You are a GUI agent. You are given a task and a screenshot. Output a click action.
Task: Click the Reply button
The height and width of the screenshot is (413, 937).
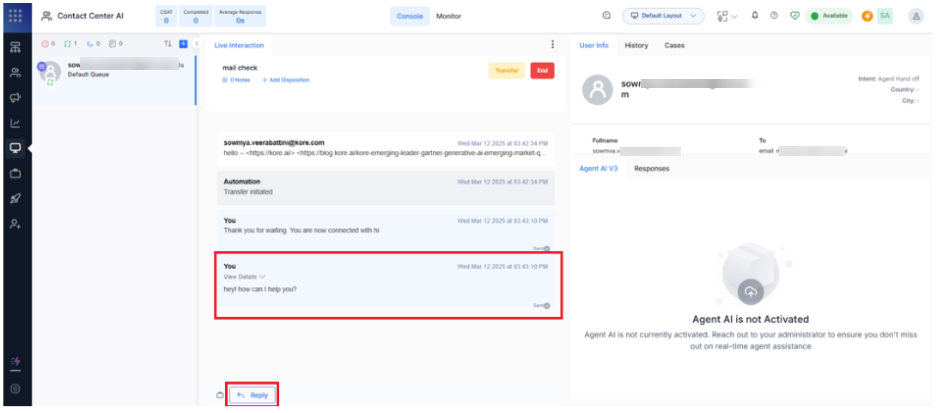(x=252, y=395)
